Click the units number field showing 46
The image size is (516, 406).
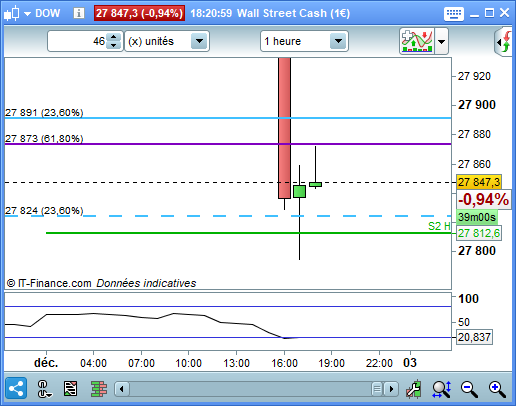pos(77,41)
